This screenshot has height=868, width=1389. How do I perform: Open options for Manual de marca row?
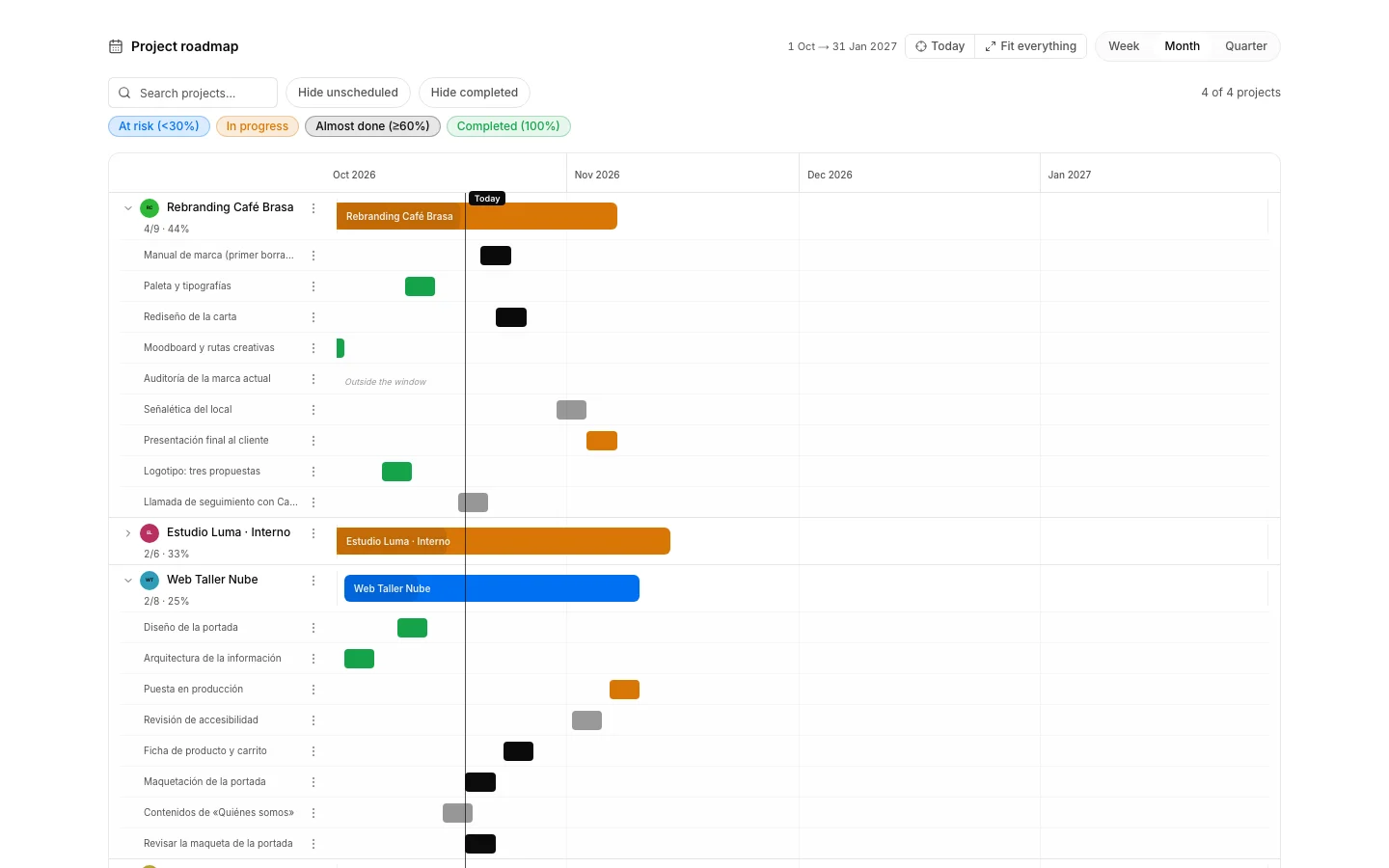tap(313, 256)
